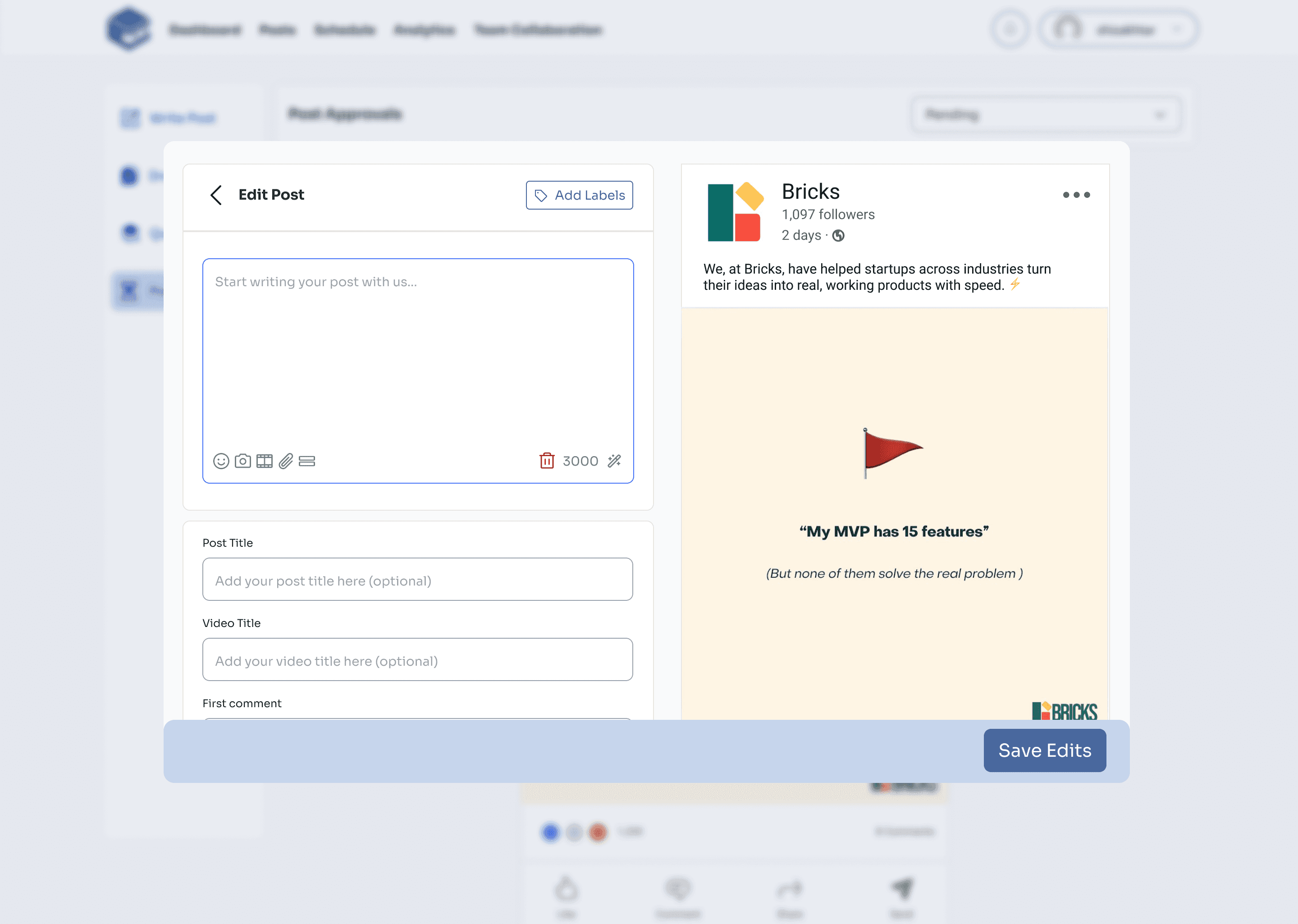Screen dimensions: 1298x924
Task: Click the Add Labels button
Action: (x=579, y=195)
